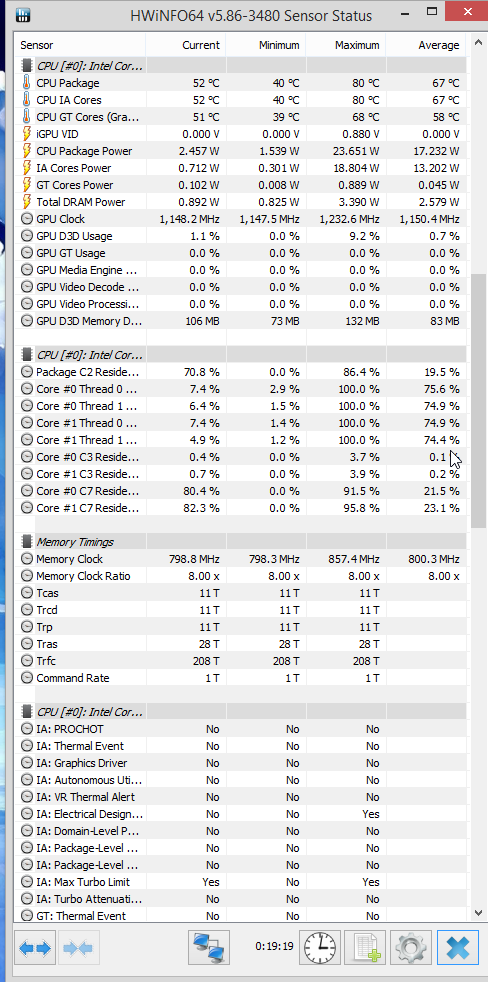Click the Maximum column header
488x982 pixels.
(346, 45)
